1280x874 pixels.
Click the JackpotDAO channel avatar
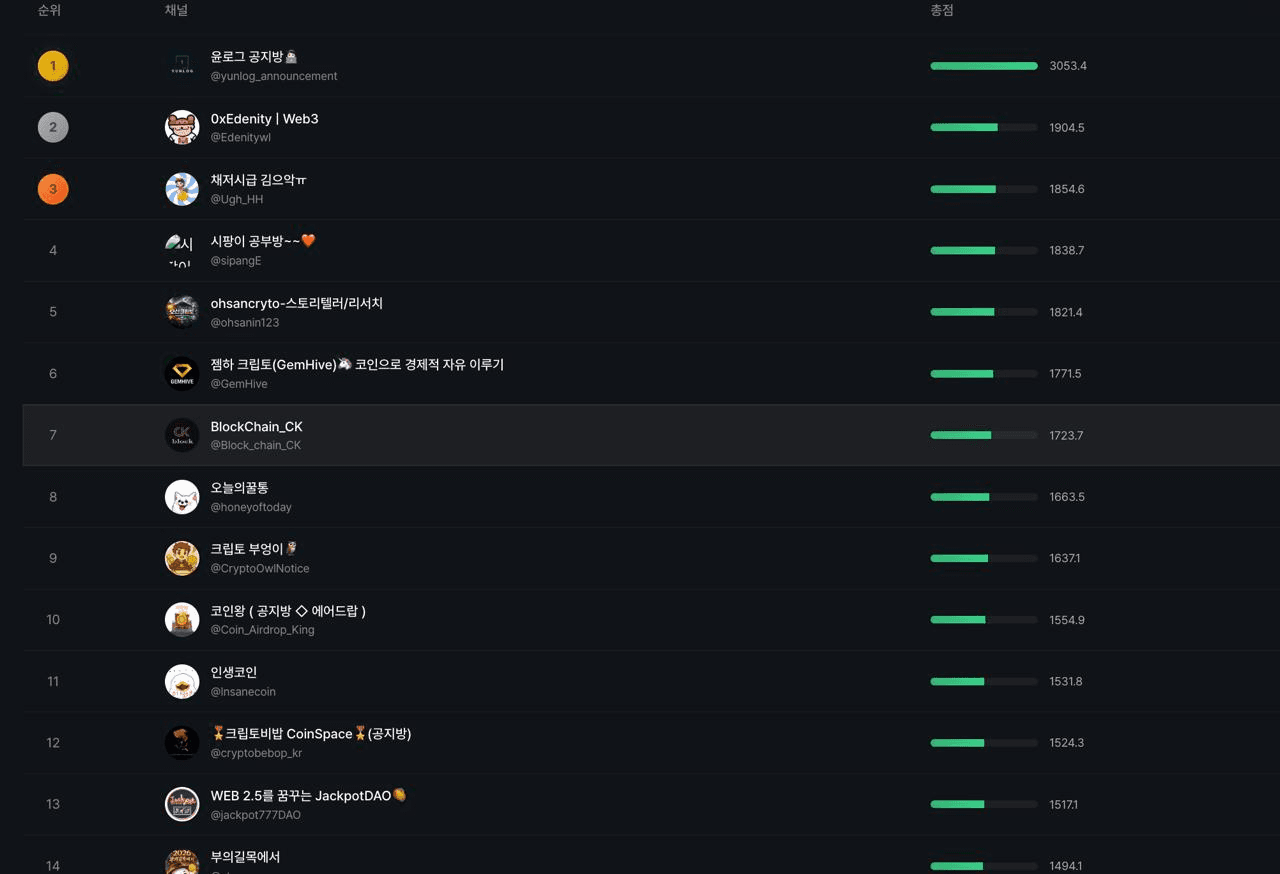(x=182, y=804)
